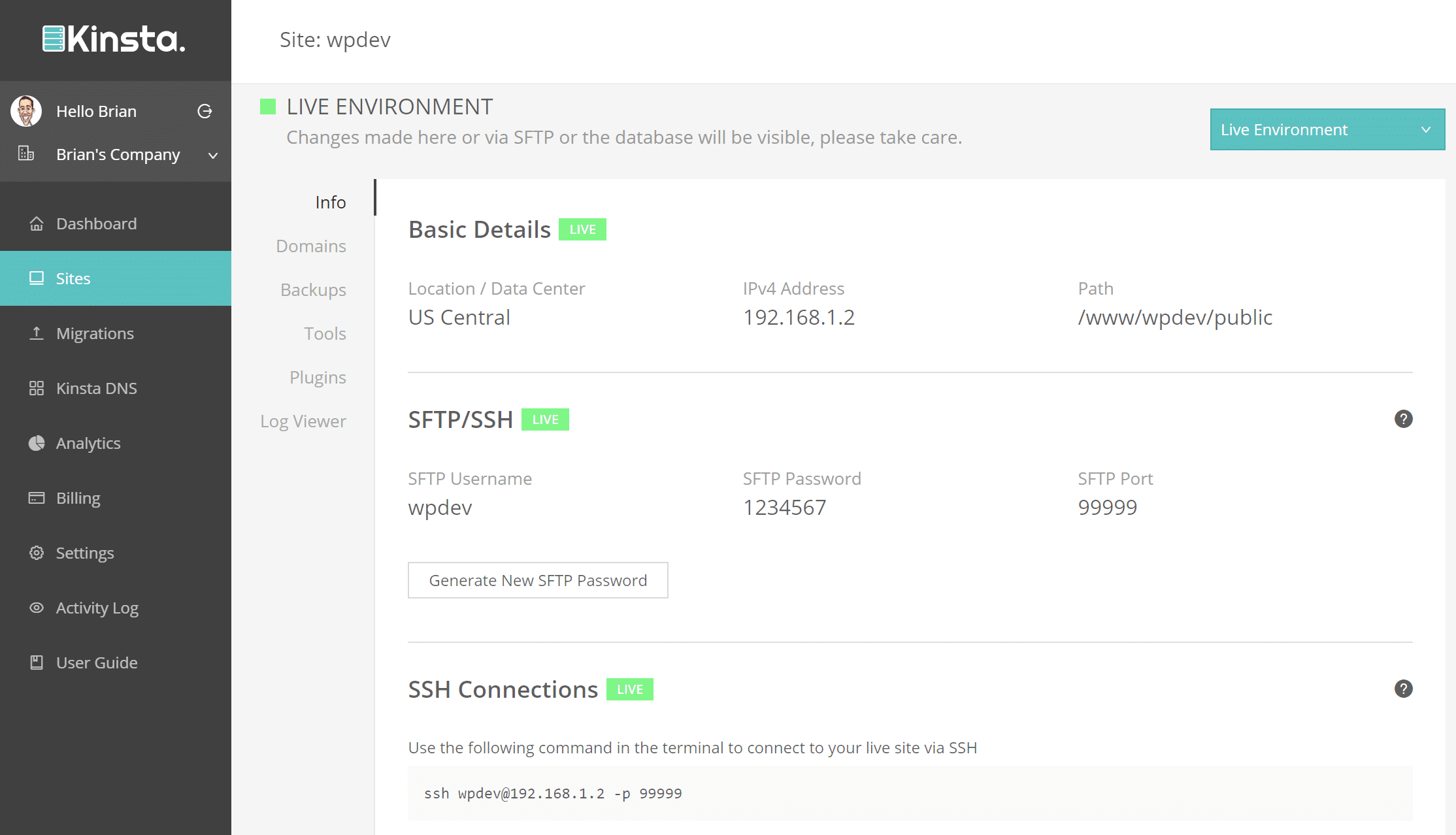Click Hello Brian user name
This screenshot has width=1456, height=835.
[96, 111]
